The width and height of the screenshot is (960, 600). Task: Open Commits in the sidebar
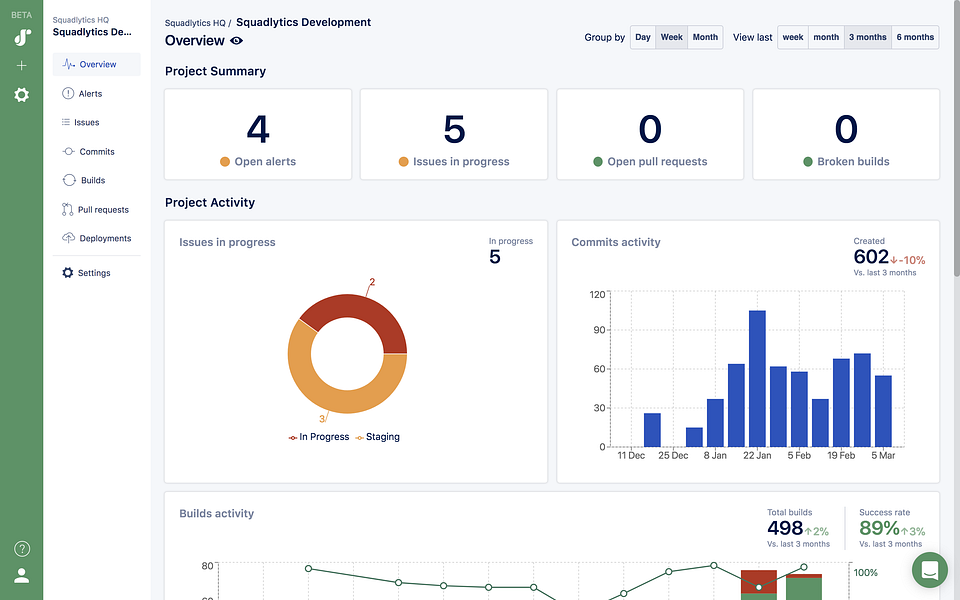tap(96, 151)
